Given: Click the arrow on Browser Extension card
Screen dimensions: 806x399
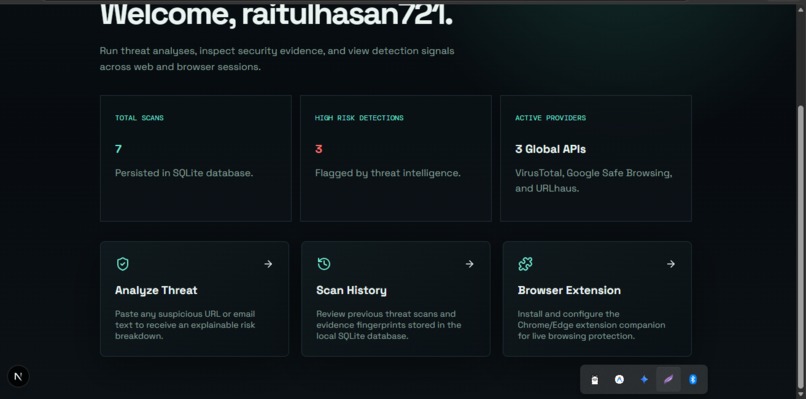Looking at the screenshot, I should [x=671, y=264].
